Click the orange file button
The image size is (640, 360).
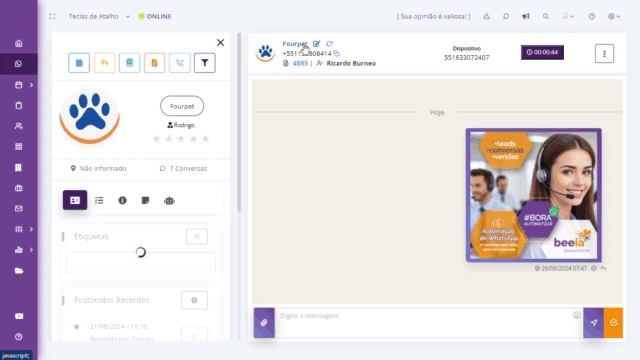click(x=154, y=63)
